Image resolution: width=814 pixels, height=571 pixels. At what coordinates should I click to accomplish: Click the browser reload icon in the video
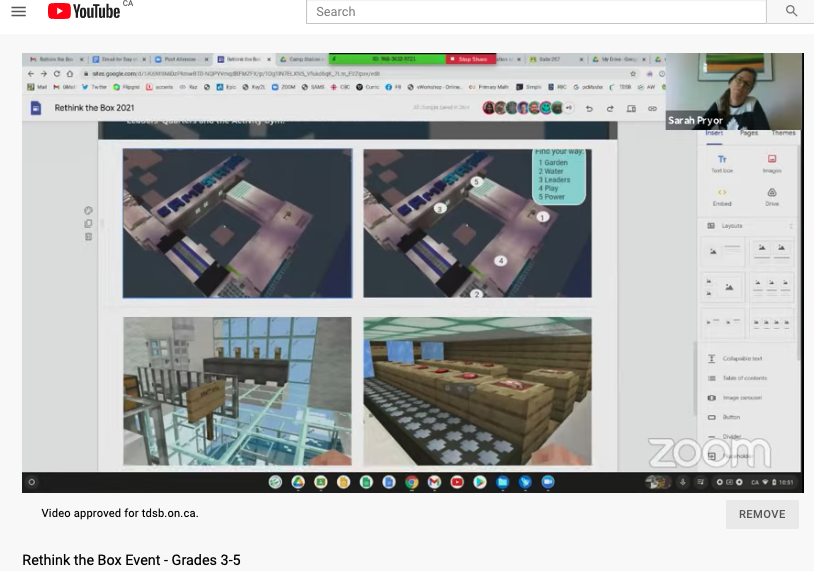(x=57, y=74)
